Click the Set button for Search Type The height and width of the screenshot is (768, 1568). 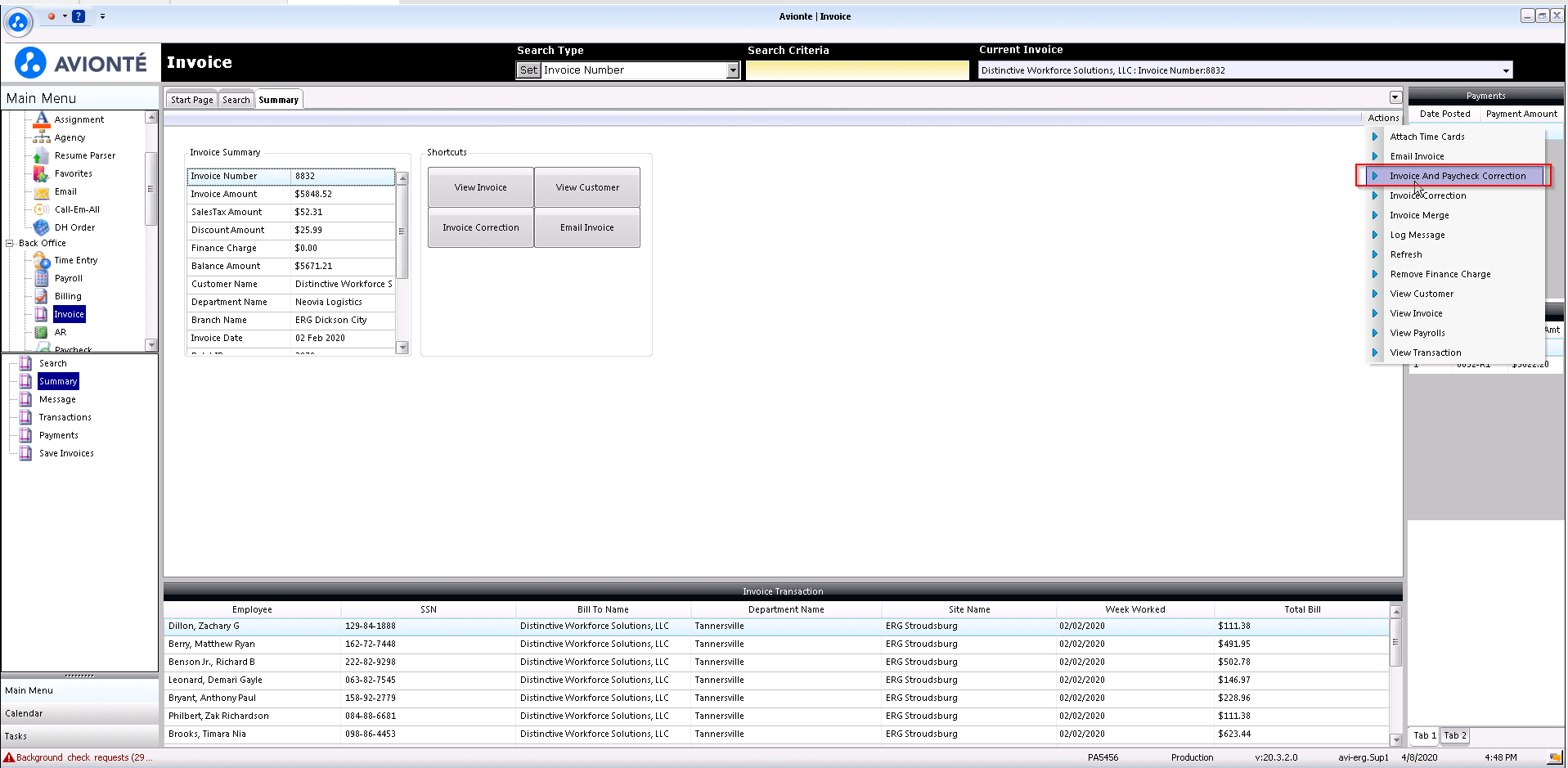(528, 70)
